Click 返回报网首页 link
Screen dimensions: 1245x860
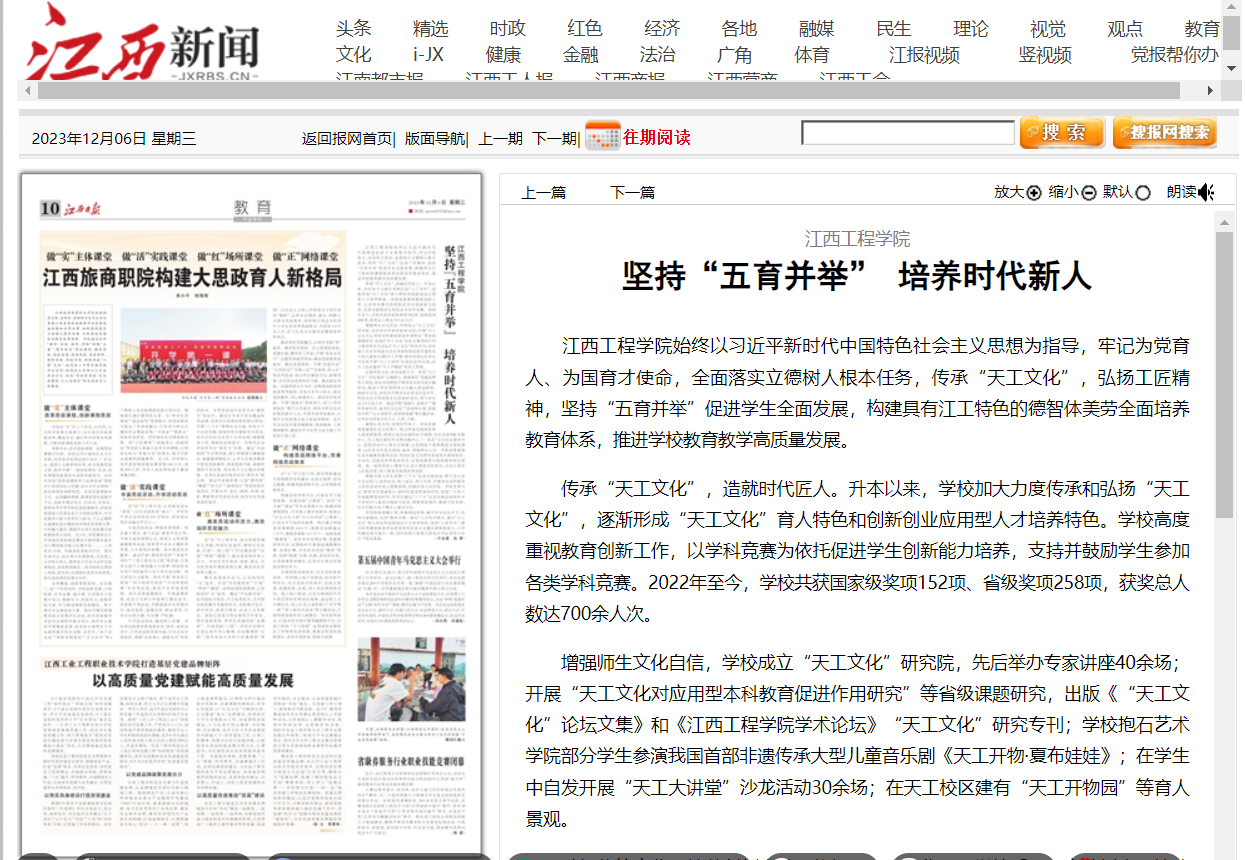click(347, 139)
